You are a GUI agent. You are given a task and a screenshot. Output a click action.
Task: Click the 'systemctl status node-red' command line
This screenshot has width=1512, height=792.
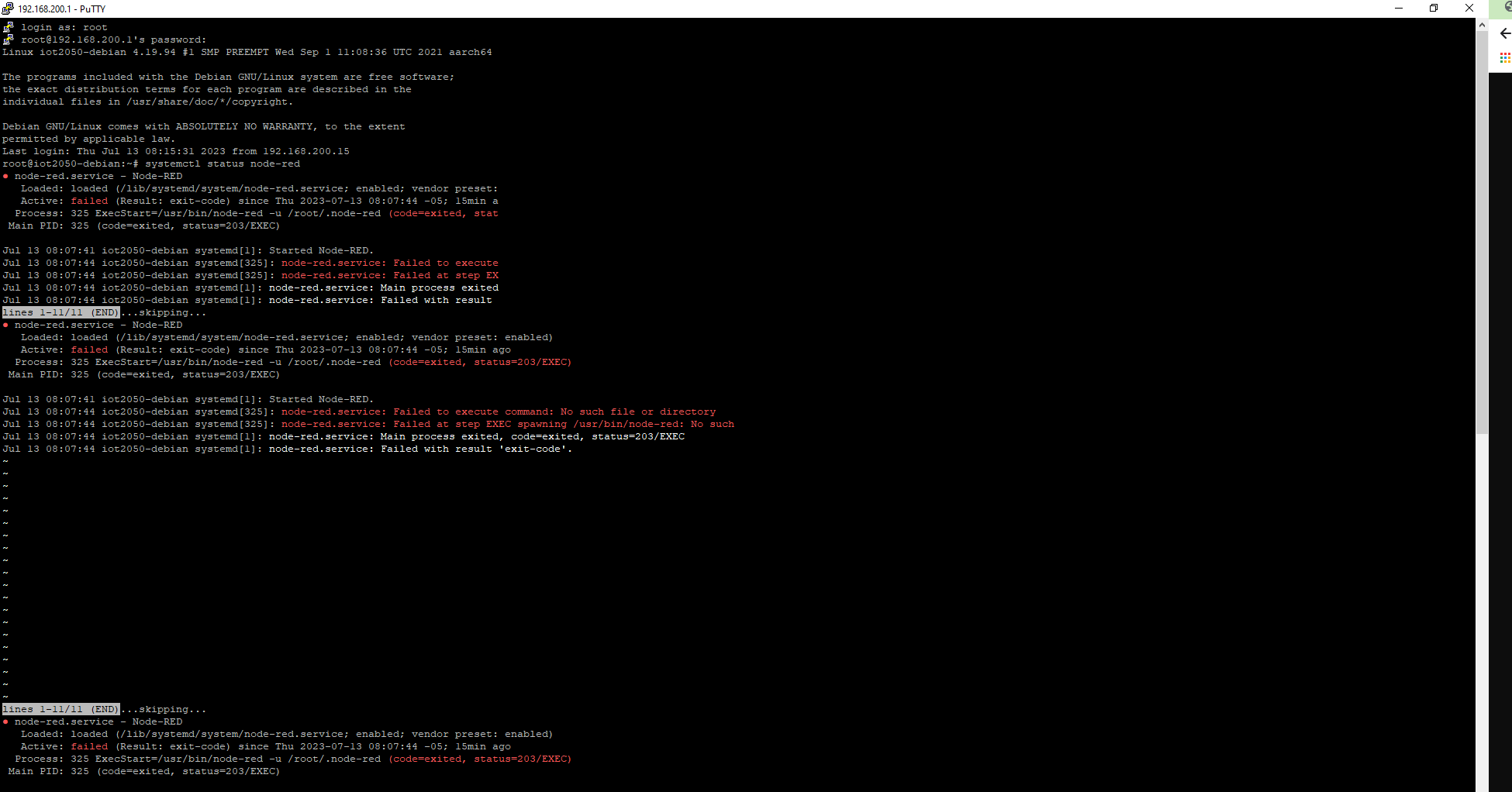pos(151,164)
